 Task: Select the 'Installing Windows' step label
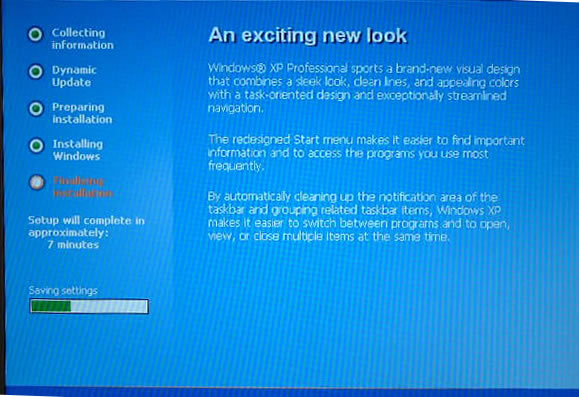(x=78, y=150)
